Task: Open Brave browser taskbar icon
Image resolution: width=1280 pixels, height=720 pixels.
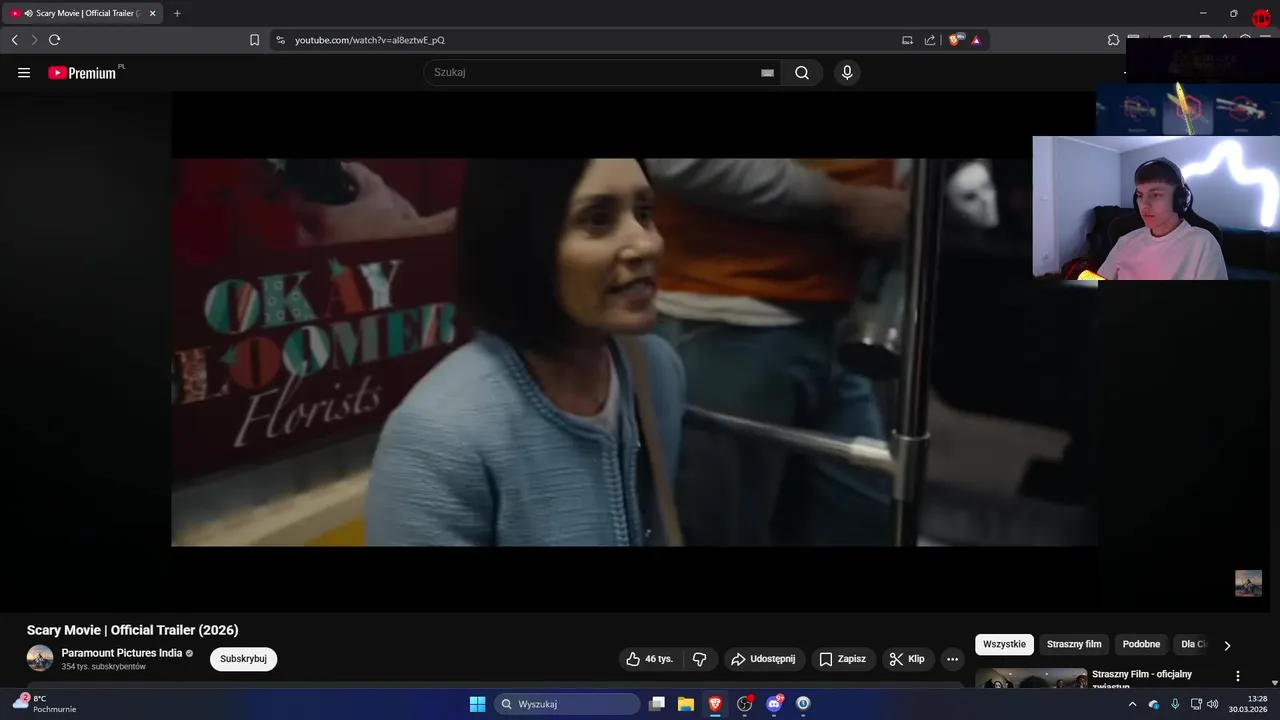Action: click(715, 704)
